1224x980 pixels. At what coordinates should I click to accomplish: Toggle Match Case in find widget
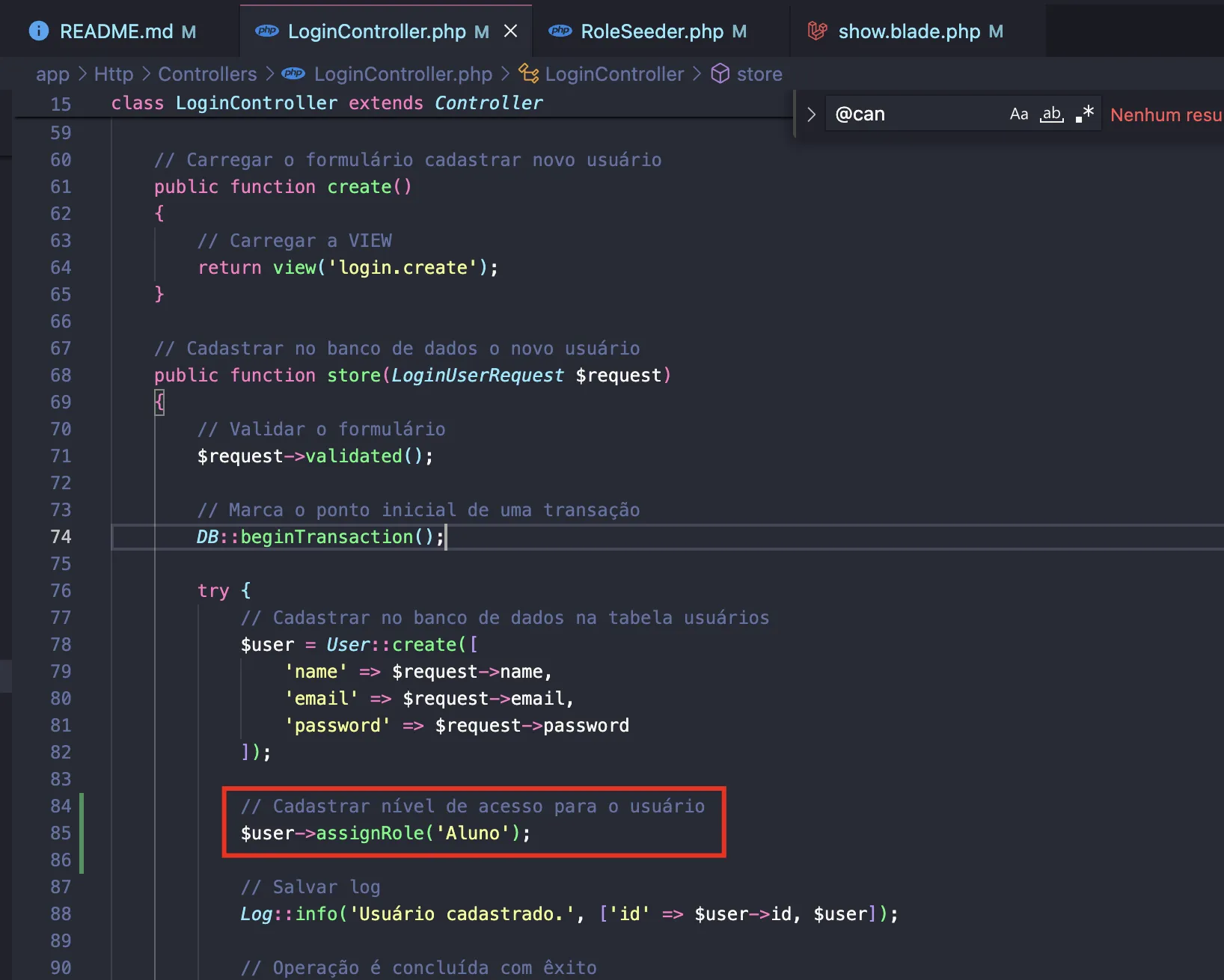point(1018,114)
